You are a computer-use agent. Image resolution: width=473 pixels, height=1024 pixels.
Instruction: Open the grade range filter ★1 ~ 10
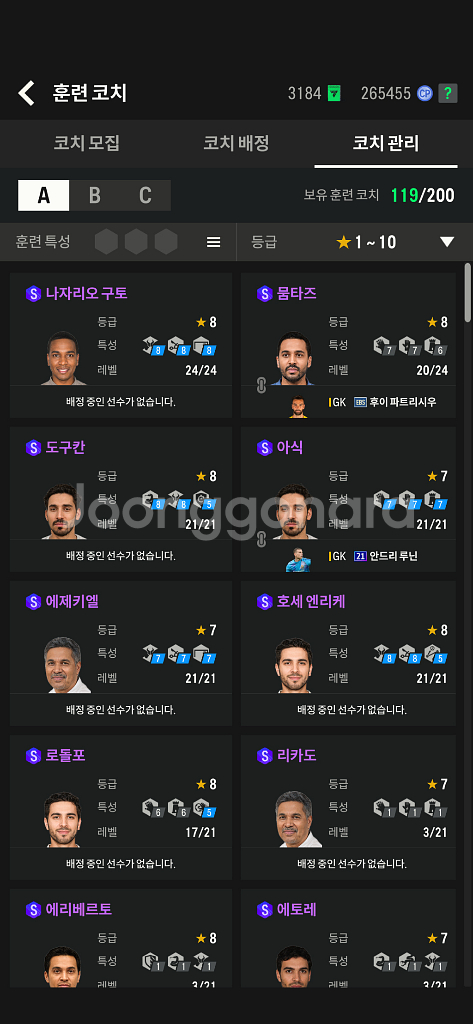[x=367, y=242]
